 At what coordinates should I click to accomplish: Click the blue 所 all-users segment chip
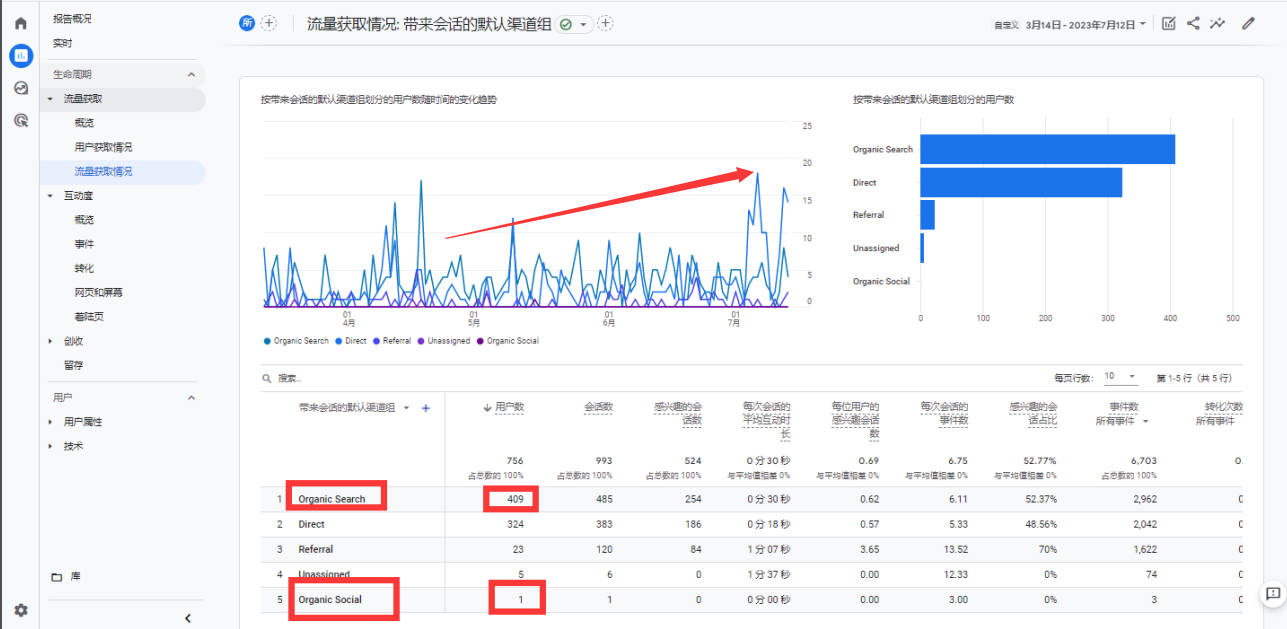coord(247,23)
